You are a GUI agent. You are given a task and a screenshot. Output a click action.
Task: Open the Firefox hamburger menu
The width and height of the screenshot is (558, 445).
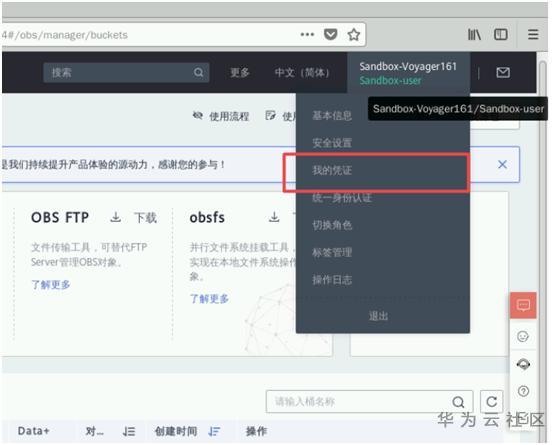coord(533,35)
